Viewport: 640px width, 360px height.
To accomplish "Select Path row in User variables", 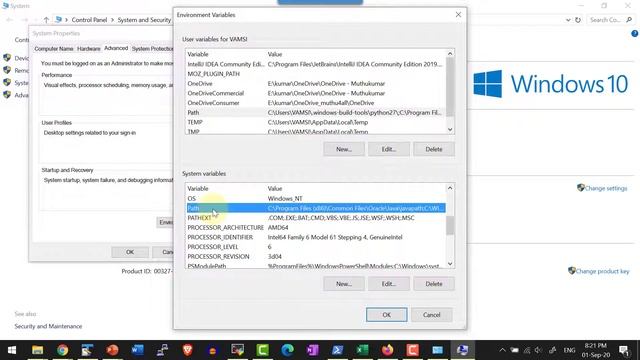I will pyautogui.click(x=316, y=113).
